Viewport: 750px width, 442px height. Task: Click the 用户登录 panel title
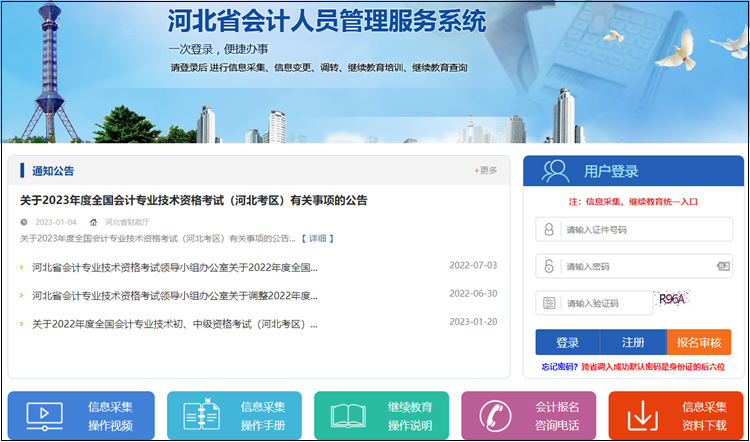point(611,171)
